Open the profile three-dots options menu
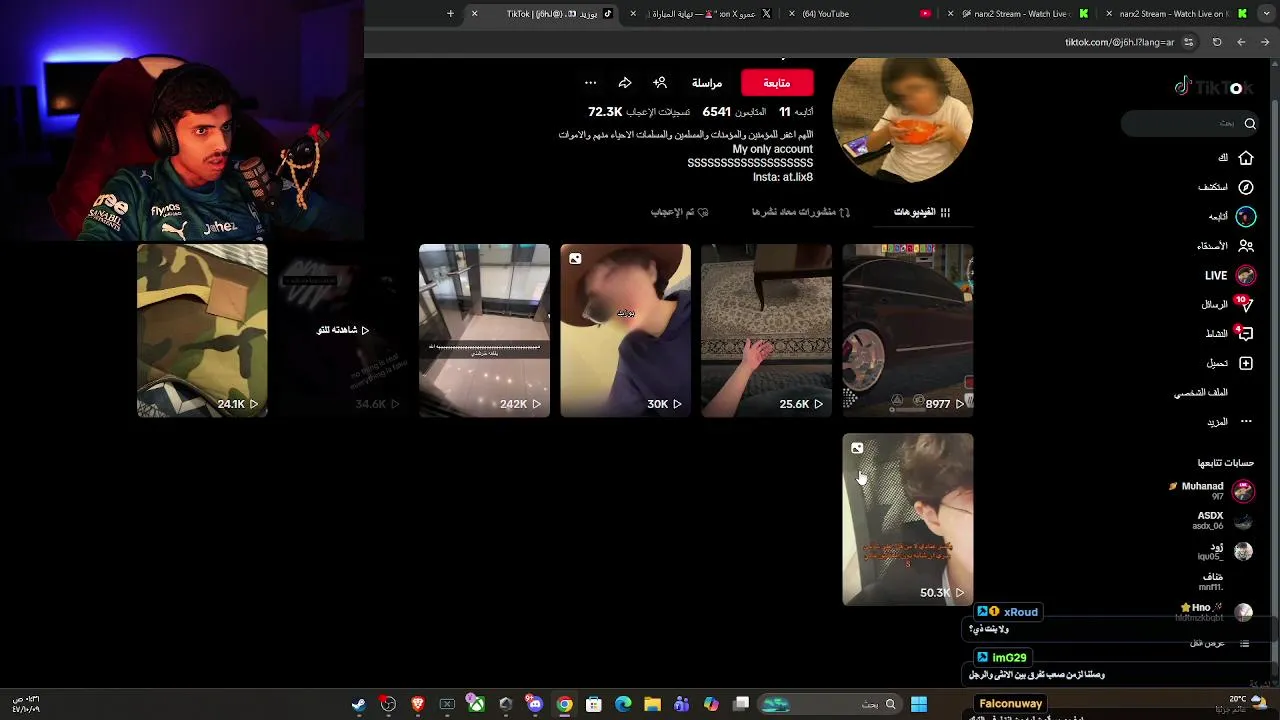 point(590,83)
